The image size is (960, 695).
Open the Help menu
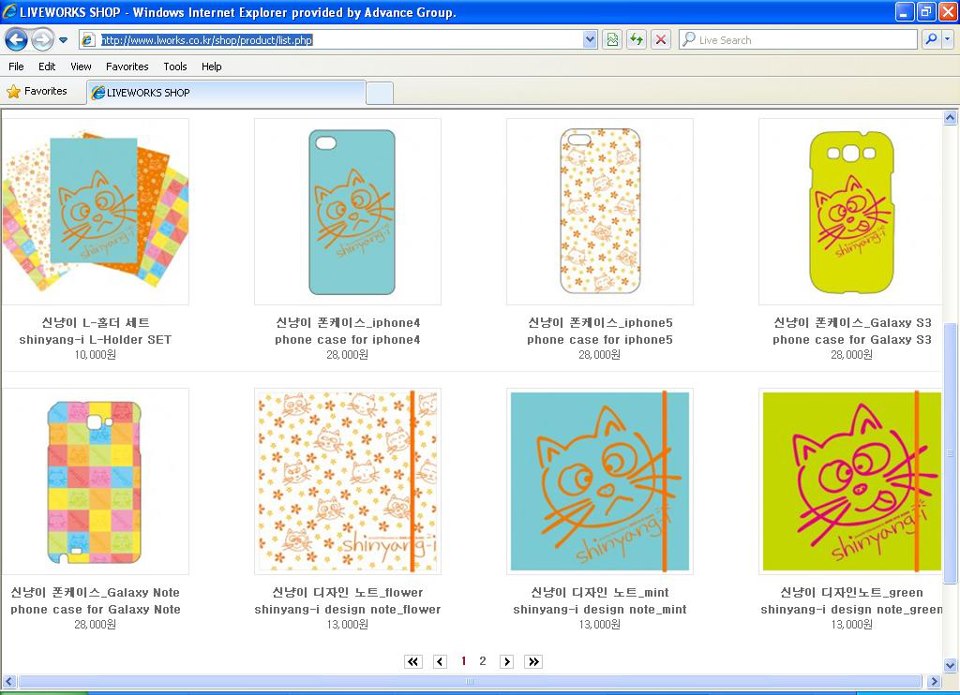point(211,67)
